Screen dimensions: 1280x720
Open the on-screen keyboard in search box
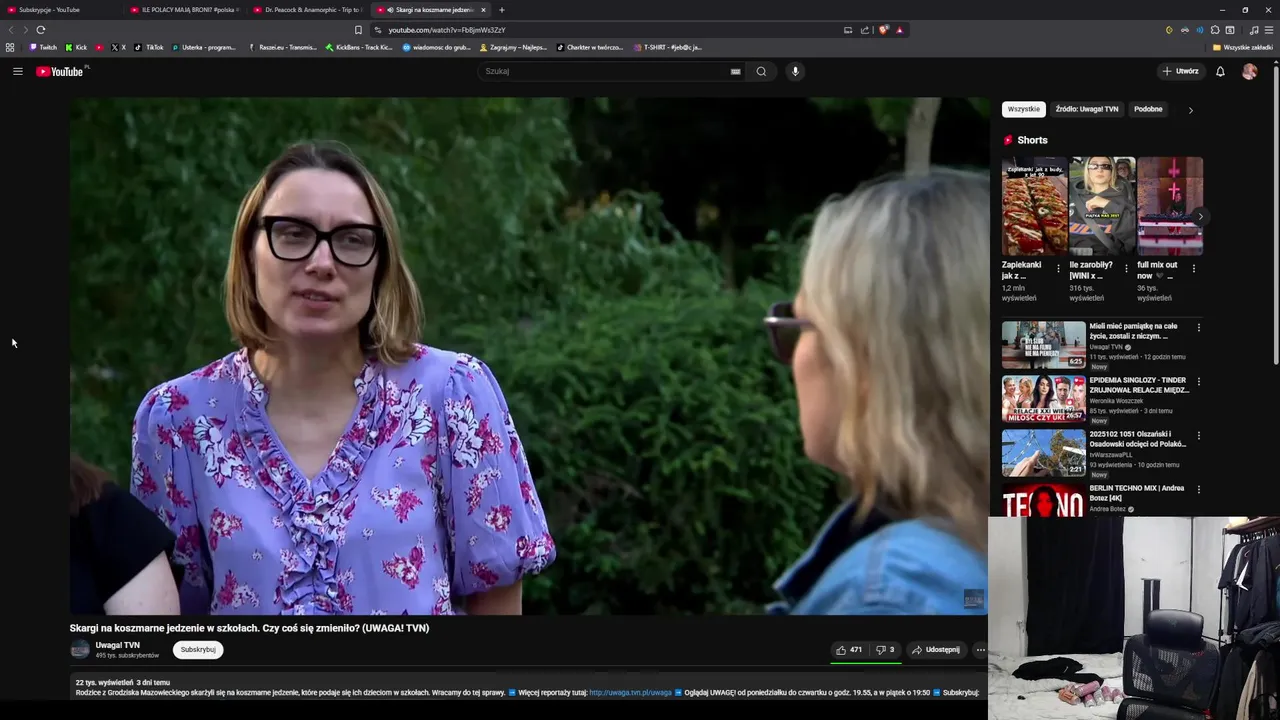click(x=736, y=71)
